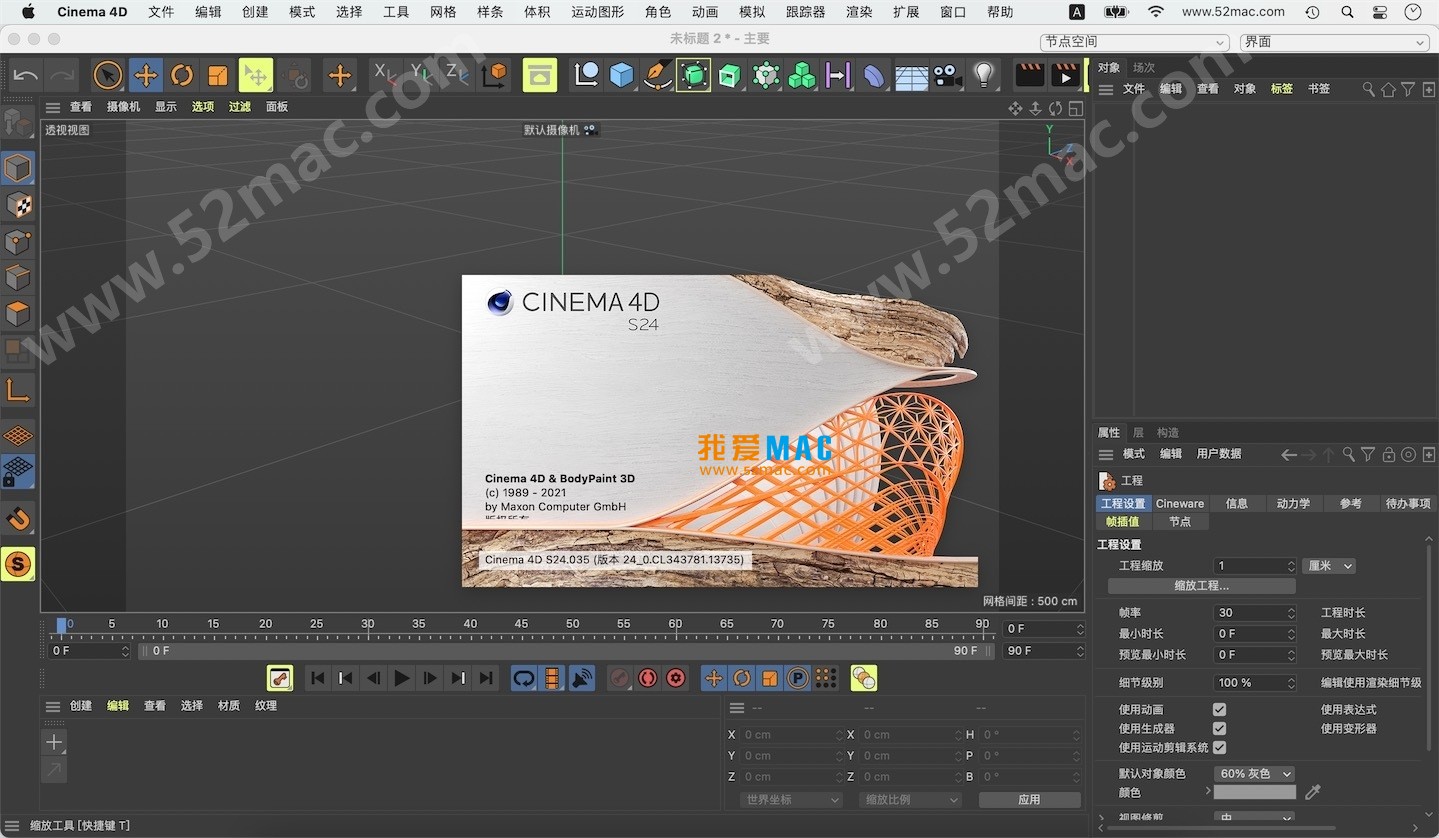
Task: Open the 节点空间 dropdown
Action: click(1134, 42)
